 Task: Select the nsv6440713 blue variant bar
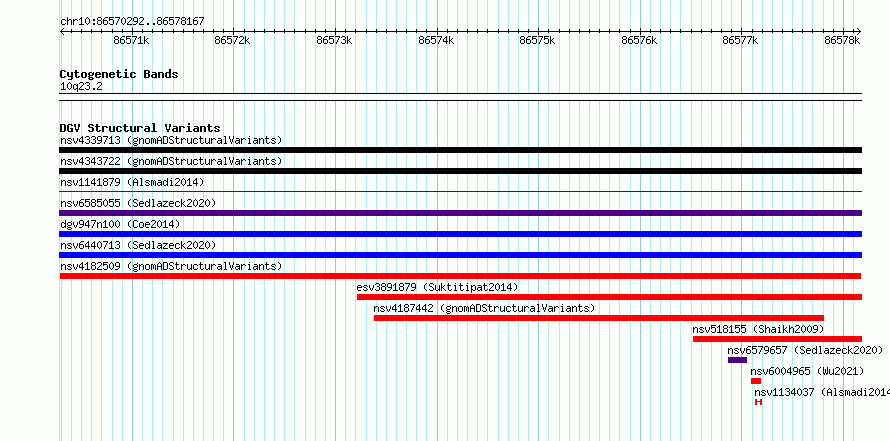pyautogui.click(x=460, y=255)
